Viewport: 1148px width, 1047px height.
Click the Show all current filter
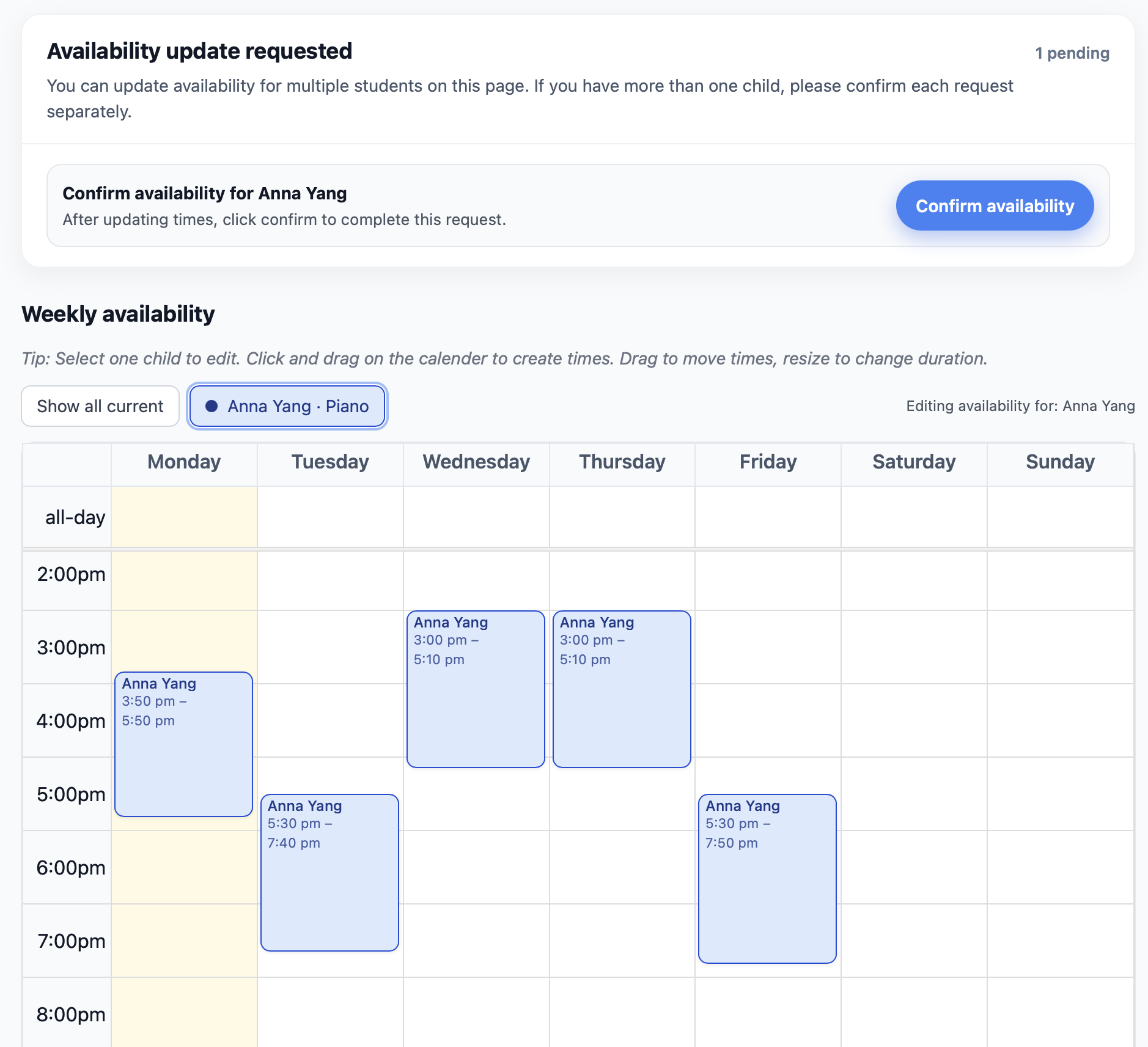pos(100,405)
